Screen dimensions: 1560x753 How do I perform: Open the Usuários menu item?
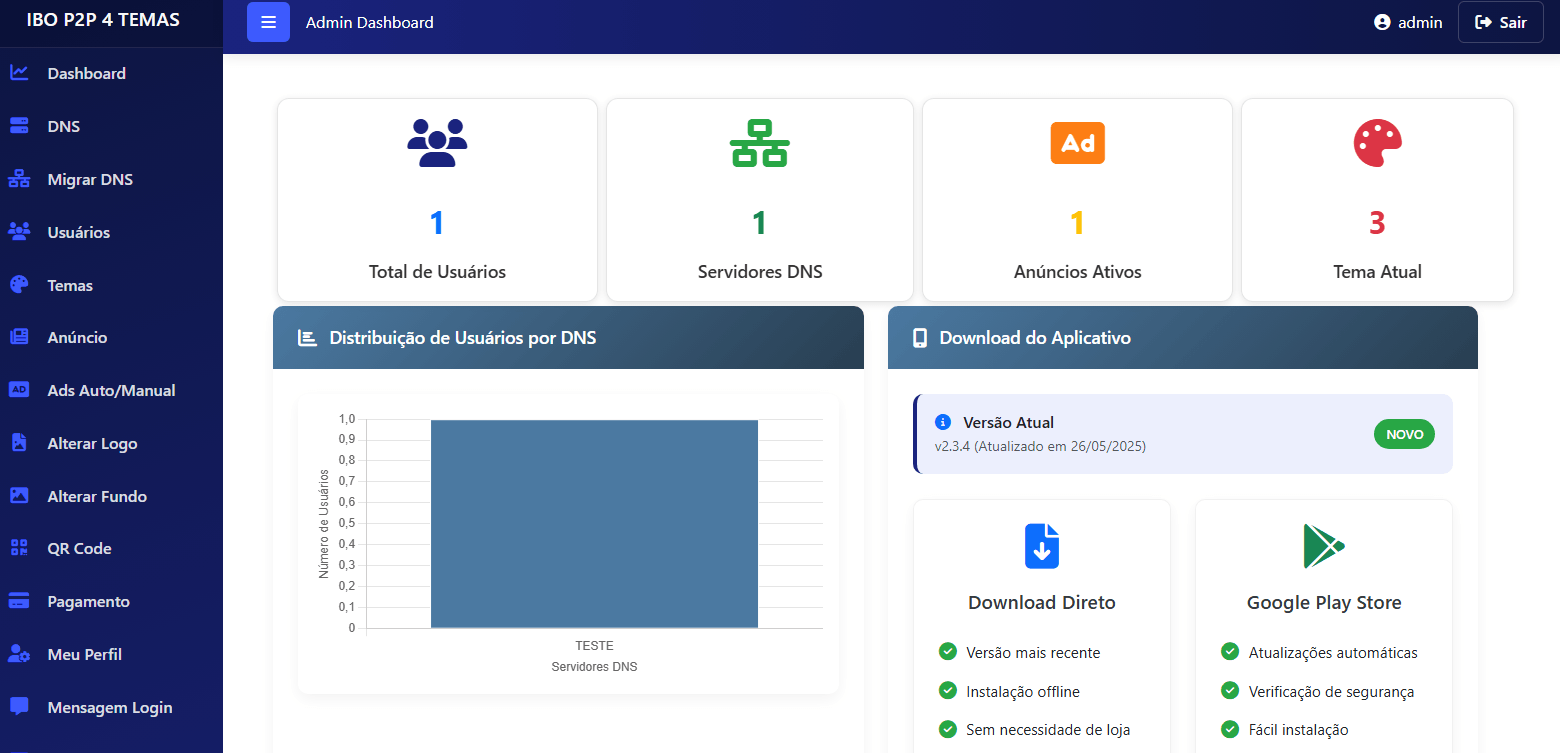click(79, 232)
